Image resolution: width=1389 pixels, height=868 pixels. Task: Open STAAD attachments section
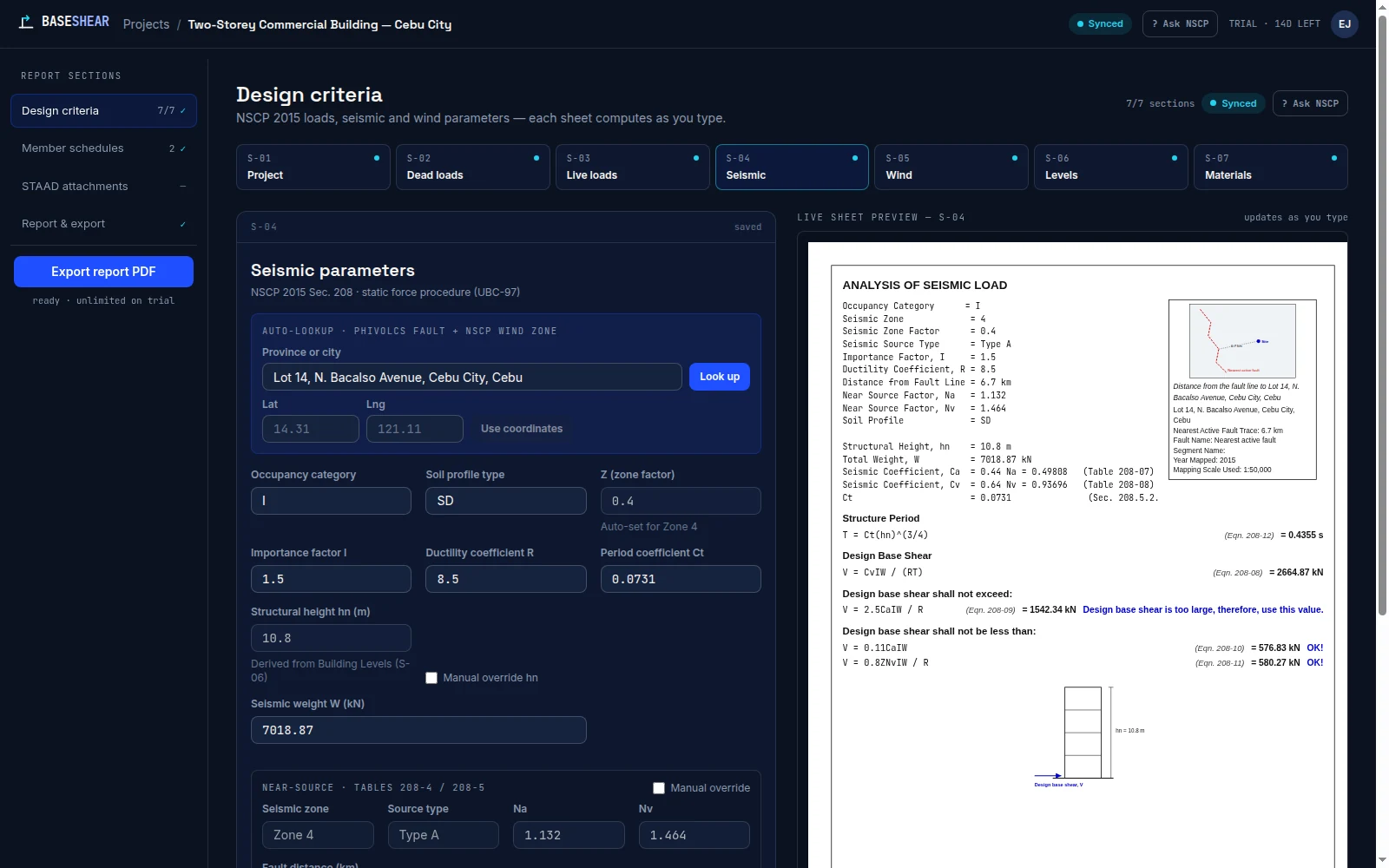pos(103,187)
